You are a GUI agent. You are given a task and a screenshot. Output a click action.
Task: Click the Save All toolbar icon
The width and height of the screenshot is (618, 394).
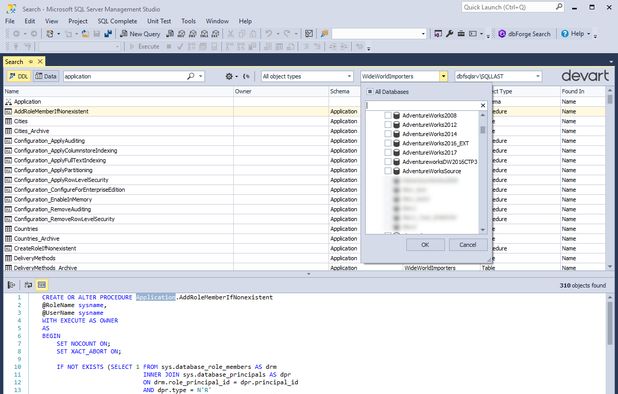108,34
